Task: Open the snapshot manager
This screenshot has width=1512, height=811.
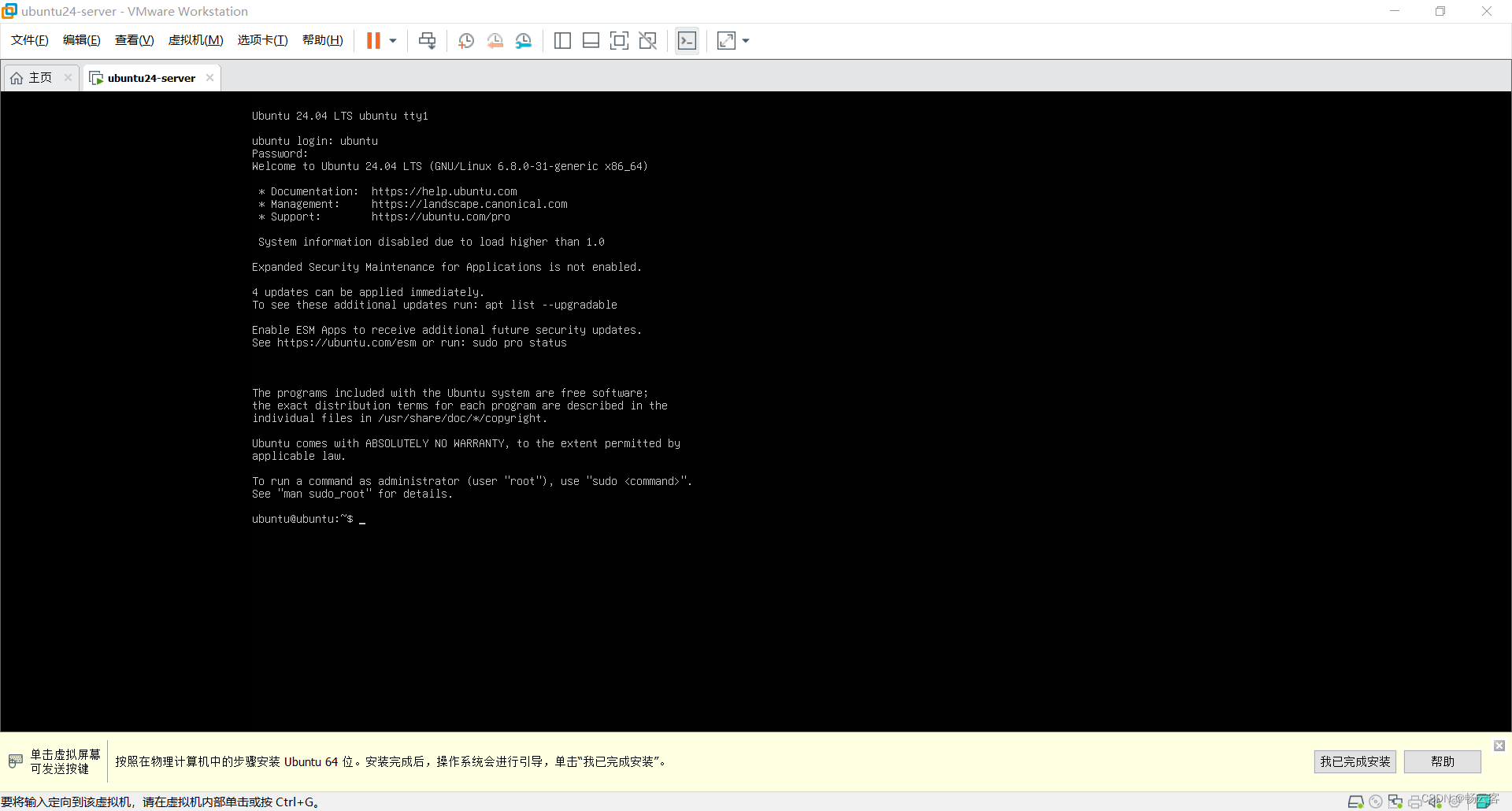Action: [x=524, y=41]
